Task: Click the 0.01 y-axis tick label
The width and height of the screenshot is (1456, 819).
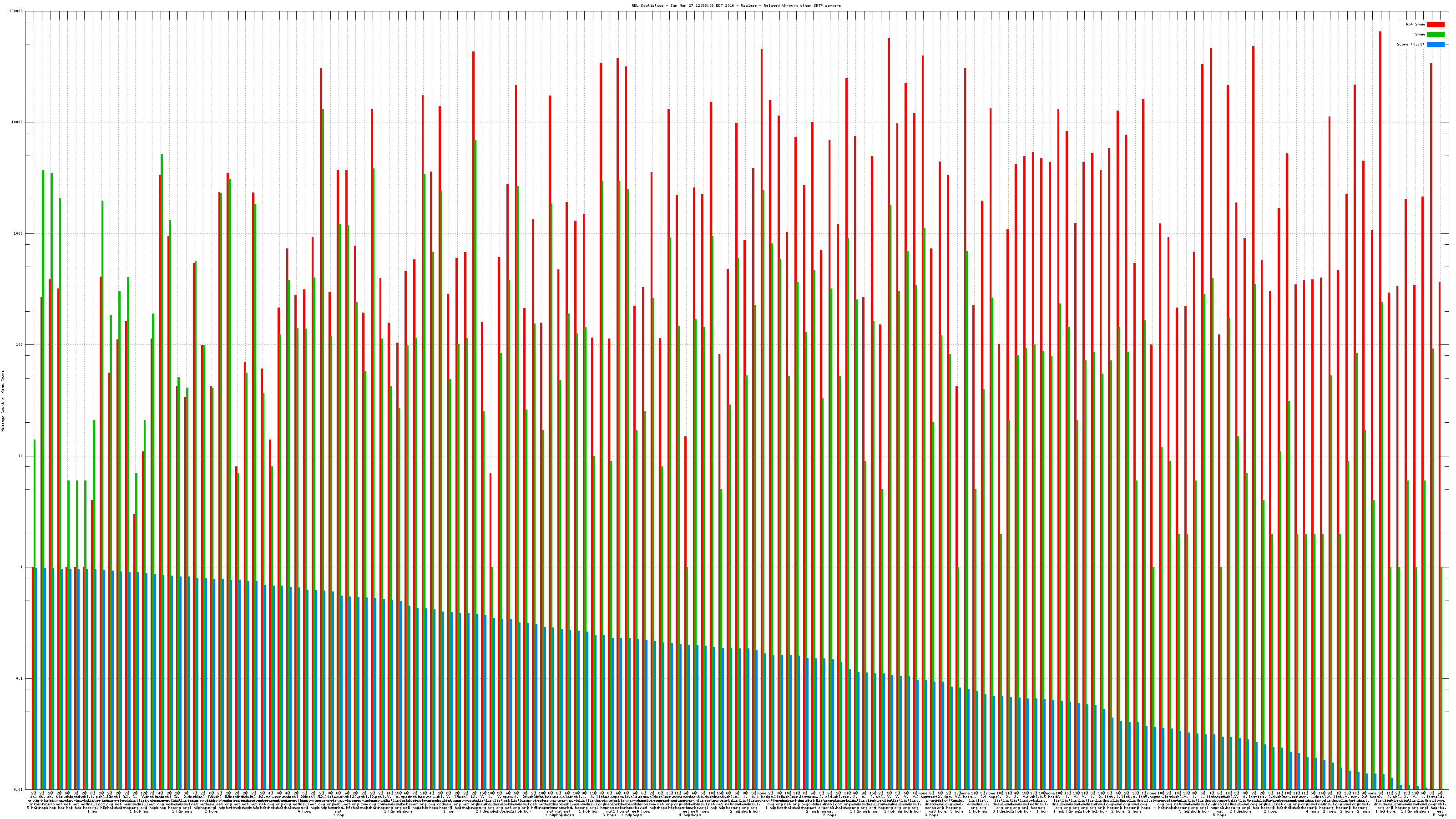Action: coord(19,789)
